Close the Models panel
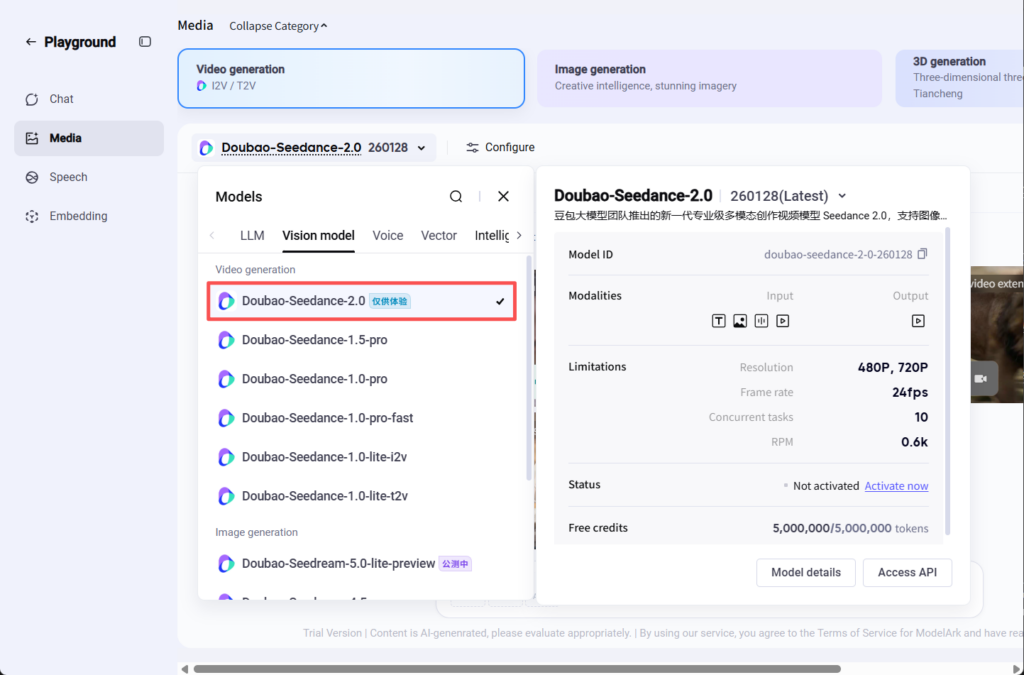1024x675 pixels. point(503,197)
